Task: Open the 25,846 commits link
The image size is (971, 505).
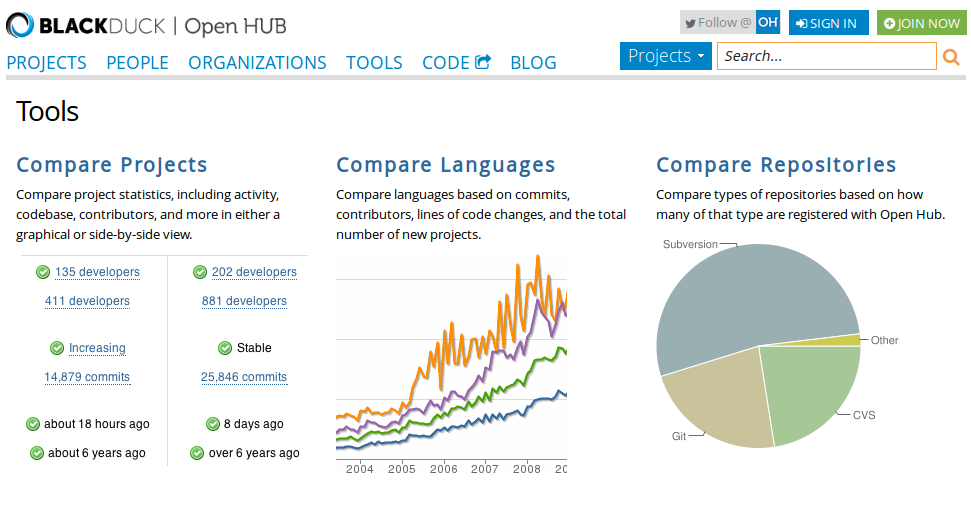Action: [x=244, y=377]
